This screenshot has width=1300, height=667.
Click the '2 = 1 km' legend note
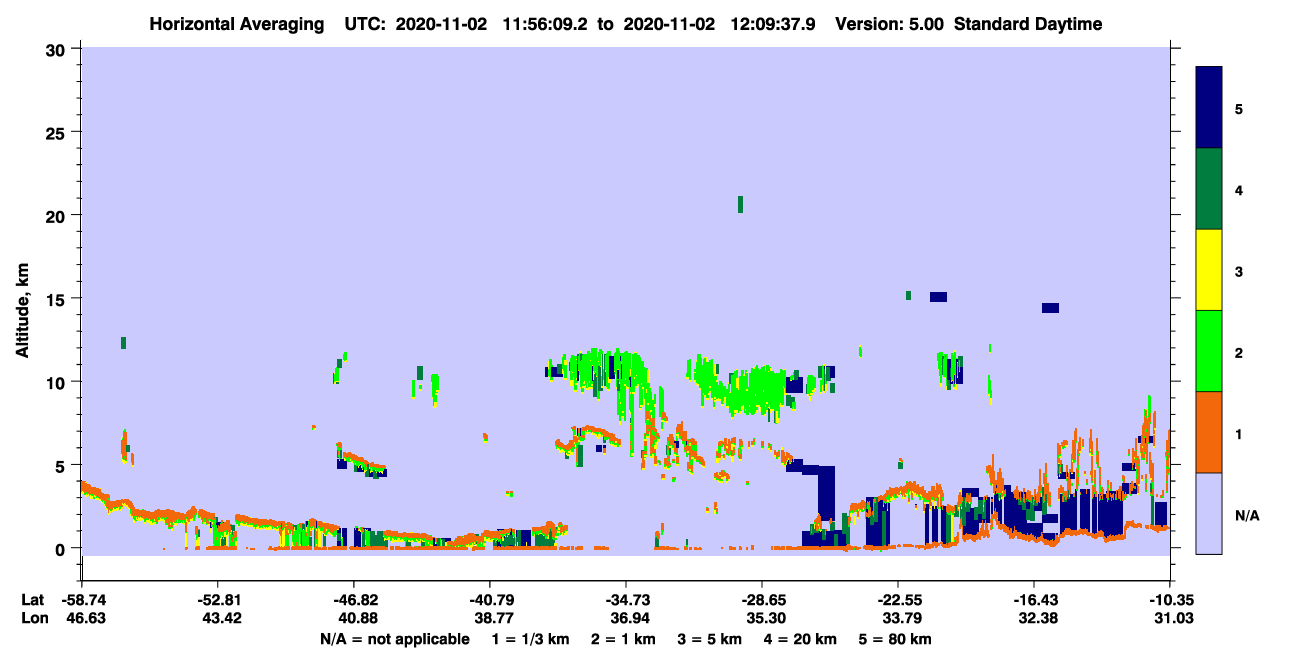click(622, 640)
